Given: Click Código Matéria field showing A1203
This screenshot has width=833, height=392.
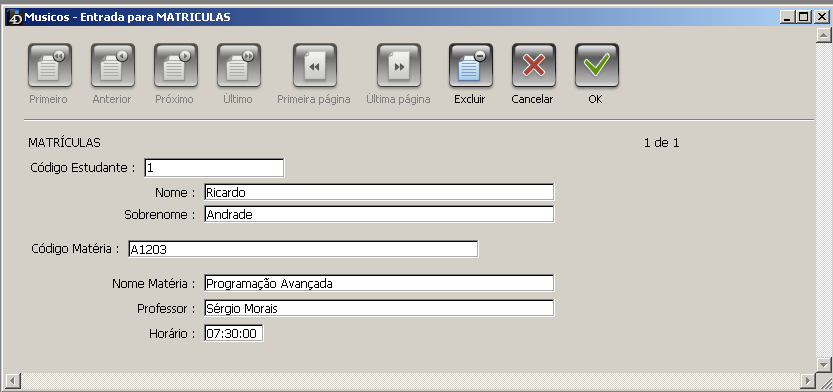Looking at the screenshot, I should click(303, 249).
